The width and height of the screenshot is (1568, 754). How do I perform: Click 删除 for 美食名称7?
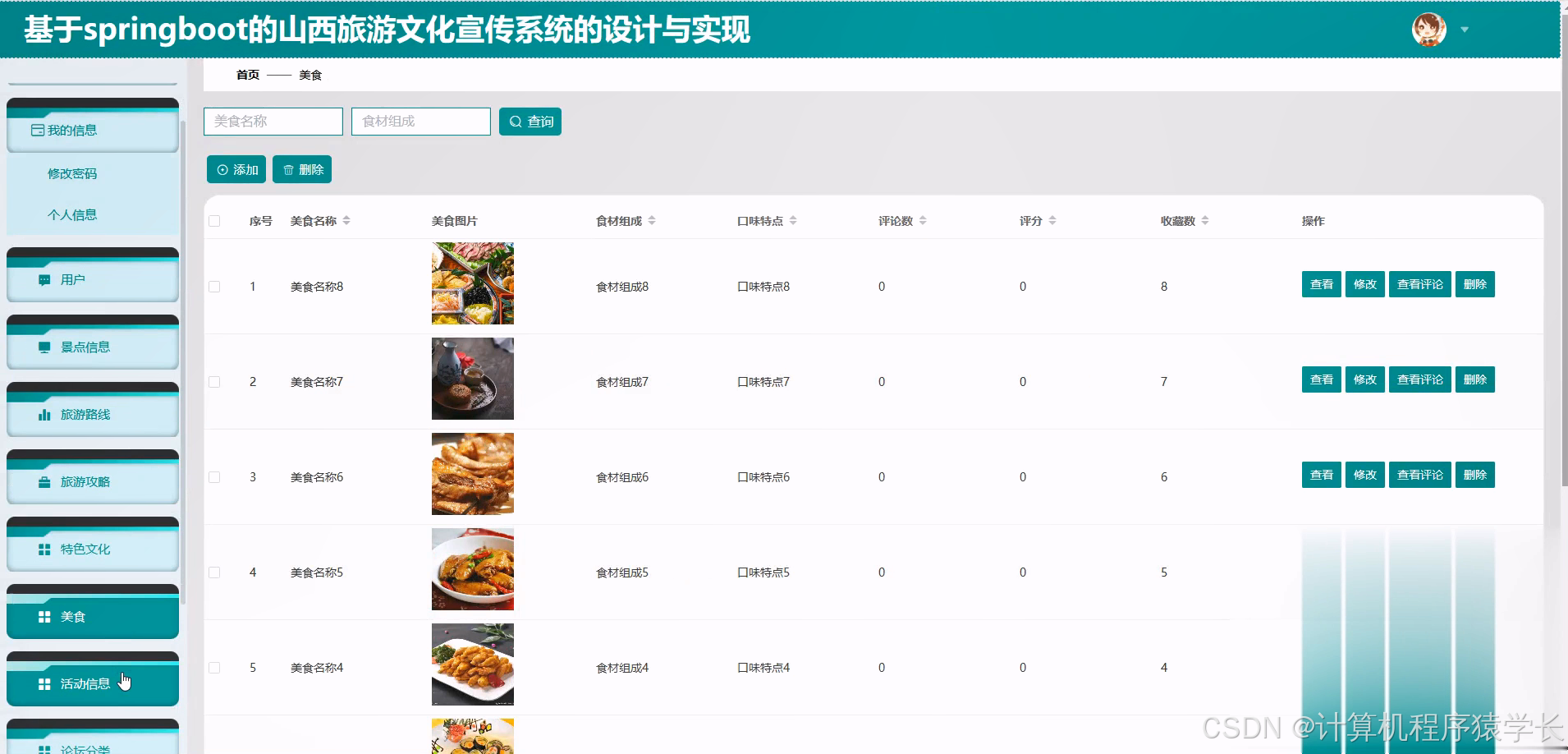coord(1475,379)
